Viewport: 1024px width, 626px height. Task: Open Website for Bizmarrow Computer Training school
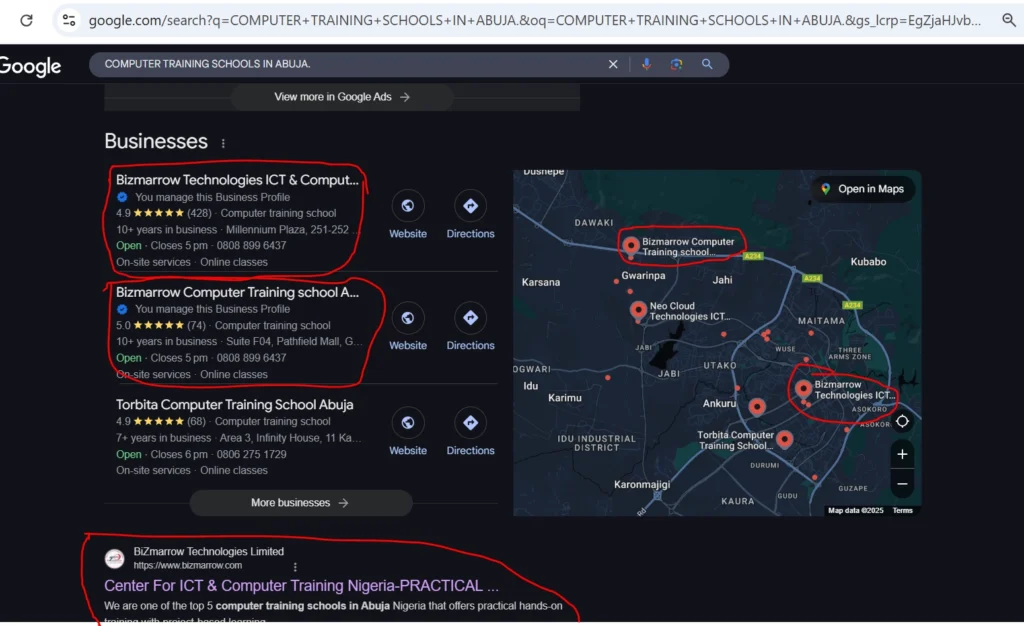point(408,327)
